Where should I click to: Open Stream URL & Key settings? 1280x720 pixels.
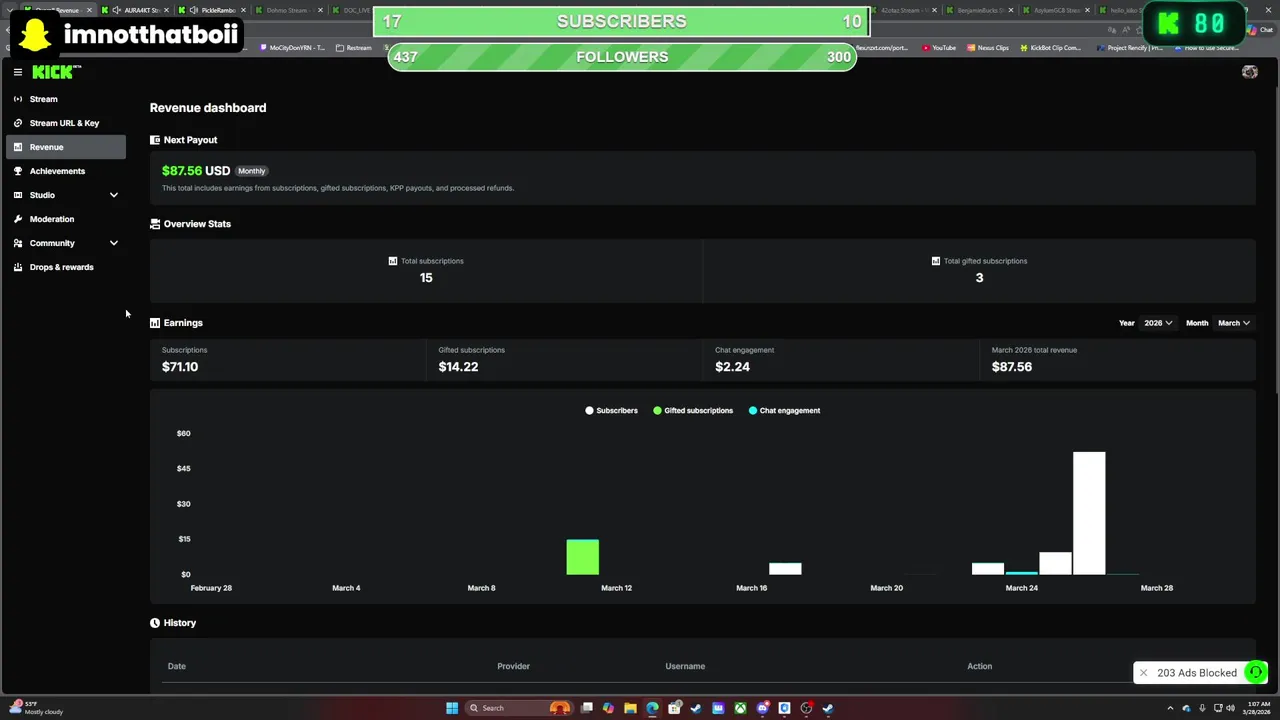click(x=66, y=123)
